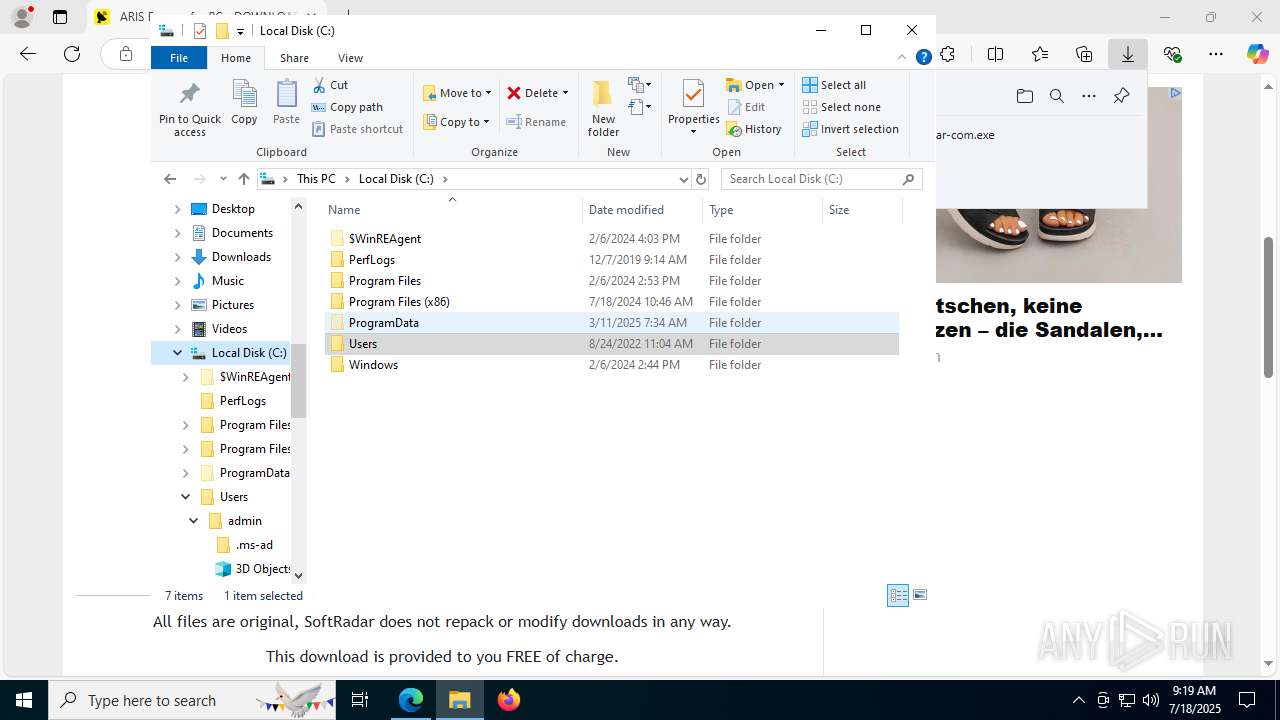Open Firefox from the taskbar
This screenshot has height=720, width=1280.
click(508, 700)
